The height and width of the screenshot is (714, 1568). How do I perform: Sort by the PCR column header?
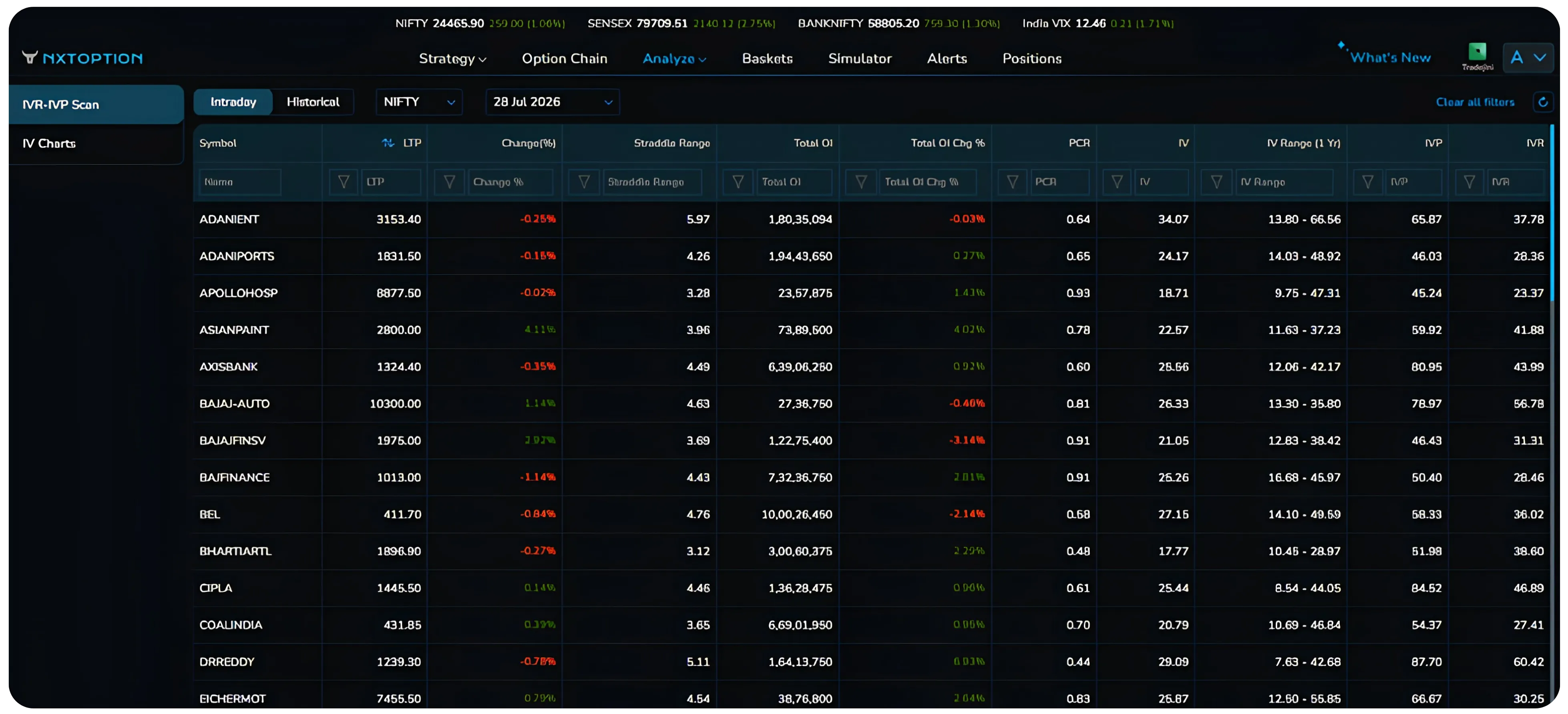click(x=1079, y=143)
